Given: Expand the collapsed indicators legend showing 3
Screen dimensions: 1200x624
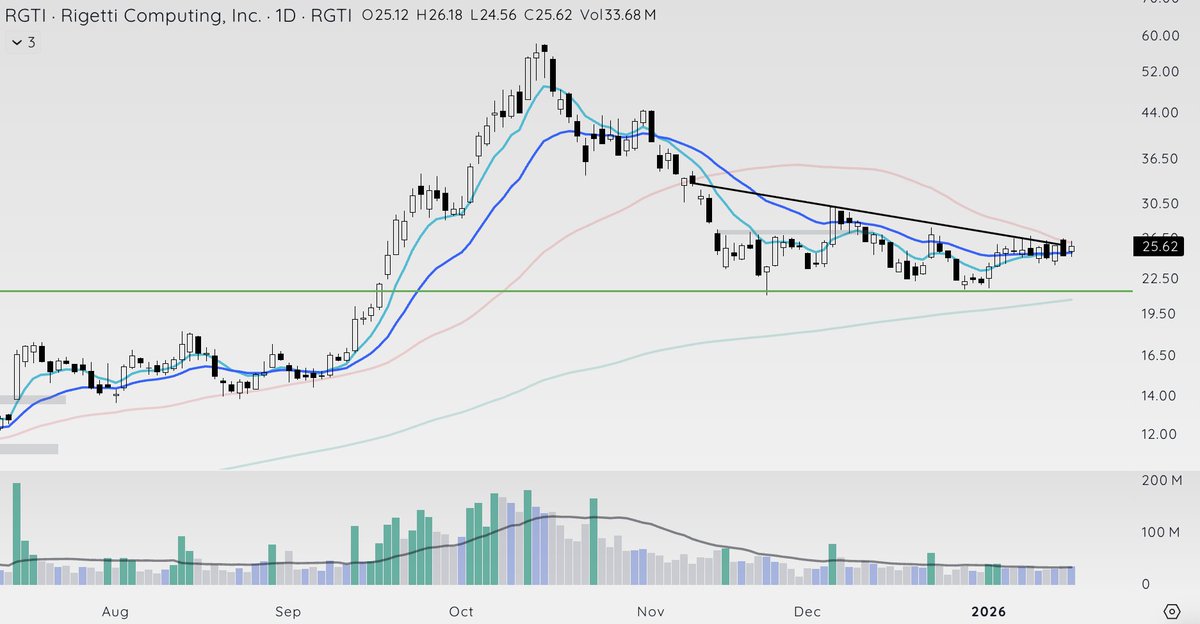Looking at the screenshot, I should point(22,43).
